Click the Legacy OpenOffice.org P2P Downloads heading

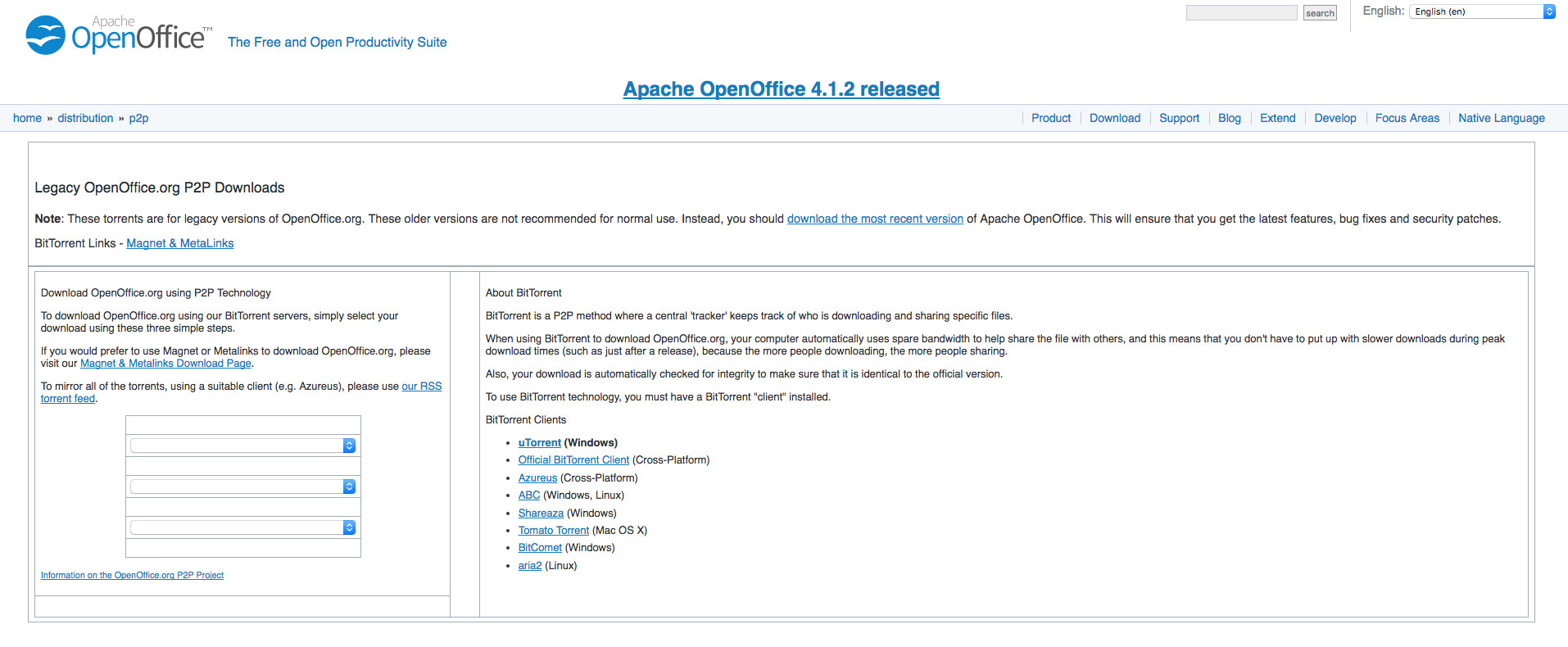click(160, 188)
